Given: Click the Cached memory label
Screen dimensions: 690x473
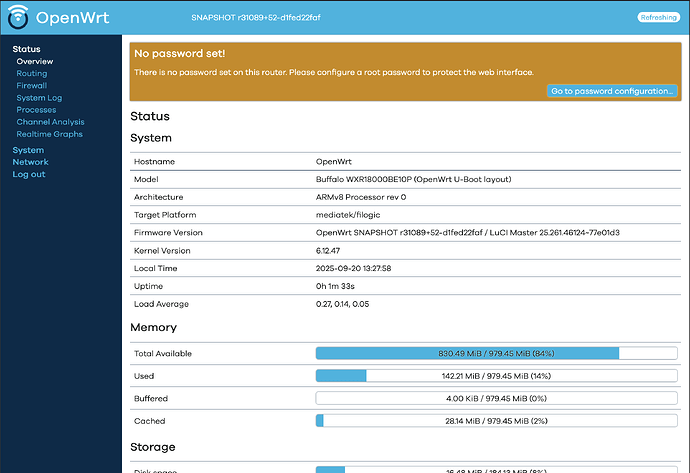Looking at the screenshot, I should point(150,421).
